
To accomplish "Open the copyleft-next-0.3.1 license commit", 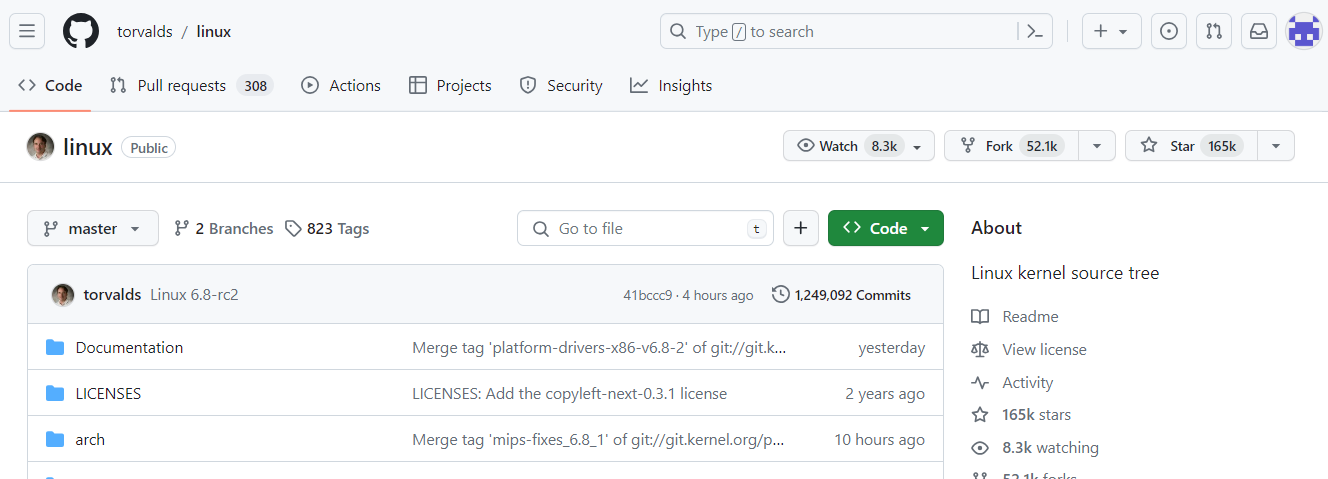I will pyautogui.click(x=569, y=394).
